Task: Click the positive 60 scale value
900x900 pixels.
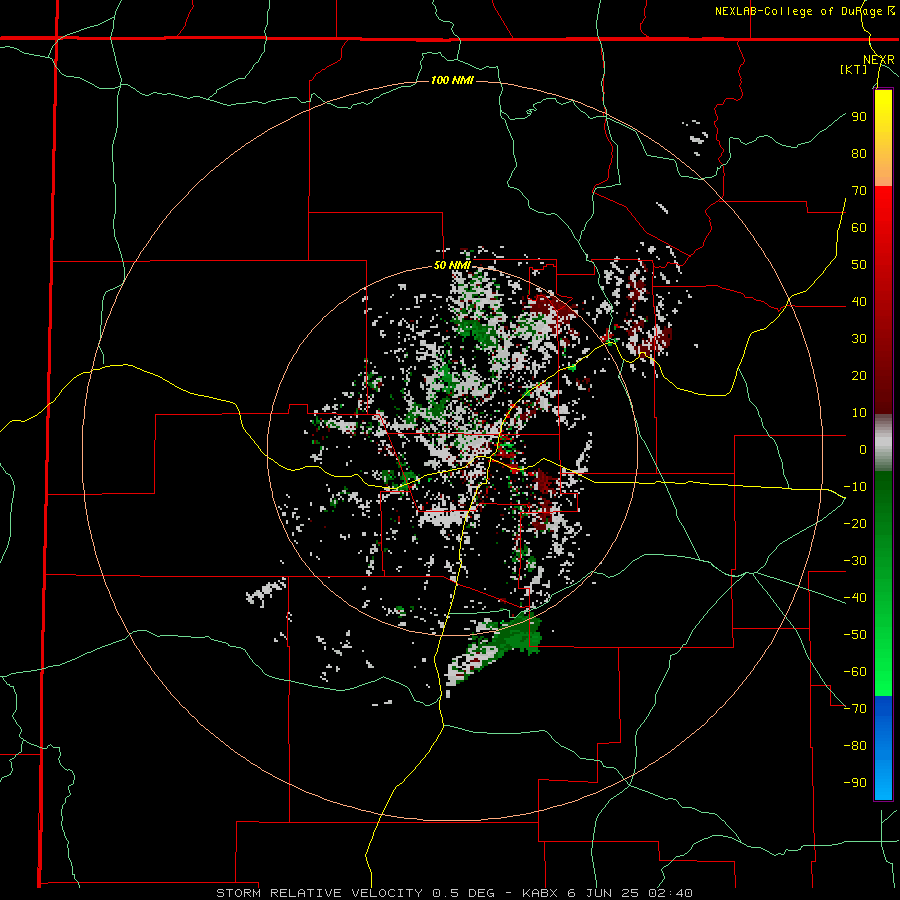Action: pyautogui.click(x=859, y=227)
